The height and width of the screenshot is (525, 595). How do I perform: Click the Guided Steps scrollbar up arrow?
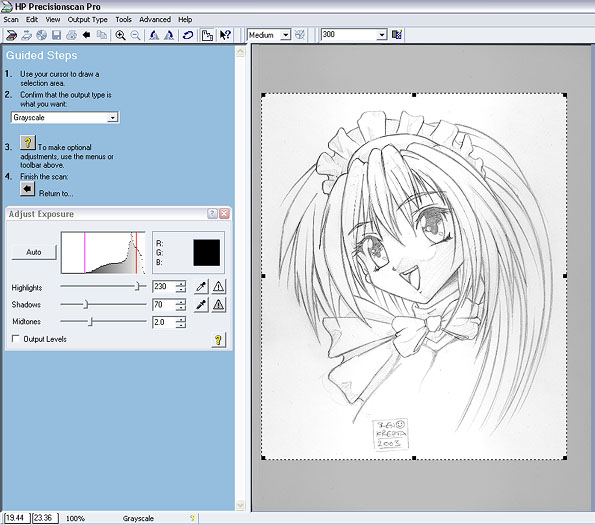tap(240, 51)
